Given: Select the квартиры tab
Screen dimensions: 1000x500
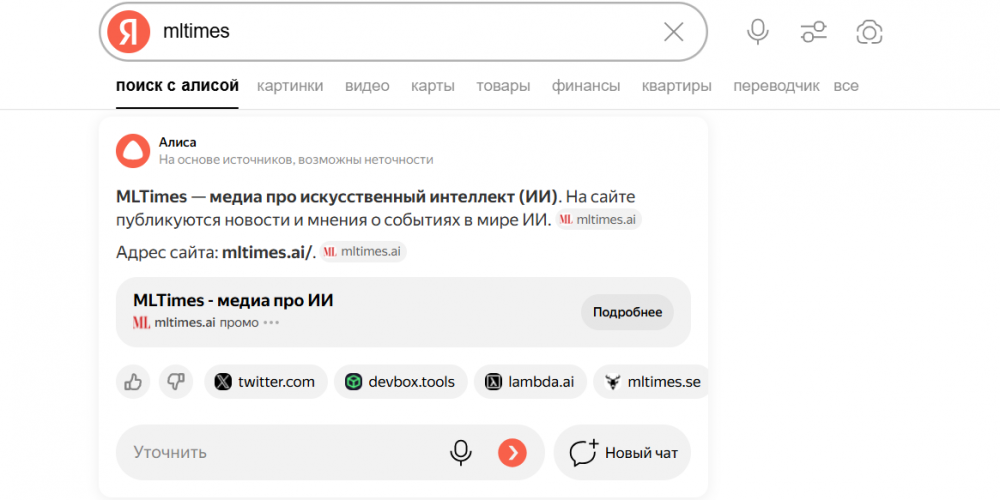Looking at the screenshot, I should pyautogui.click(x=677, y=86).
